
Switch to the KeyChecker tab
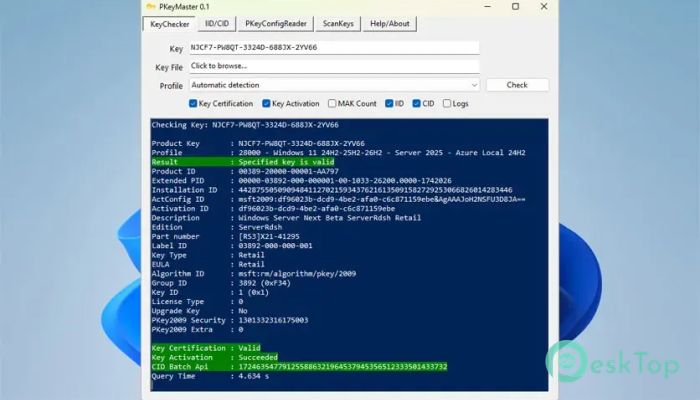[x=170, y=24]
